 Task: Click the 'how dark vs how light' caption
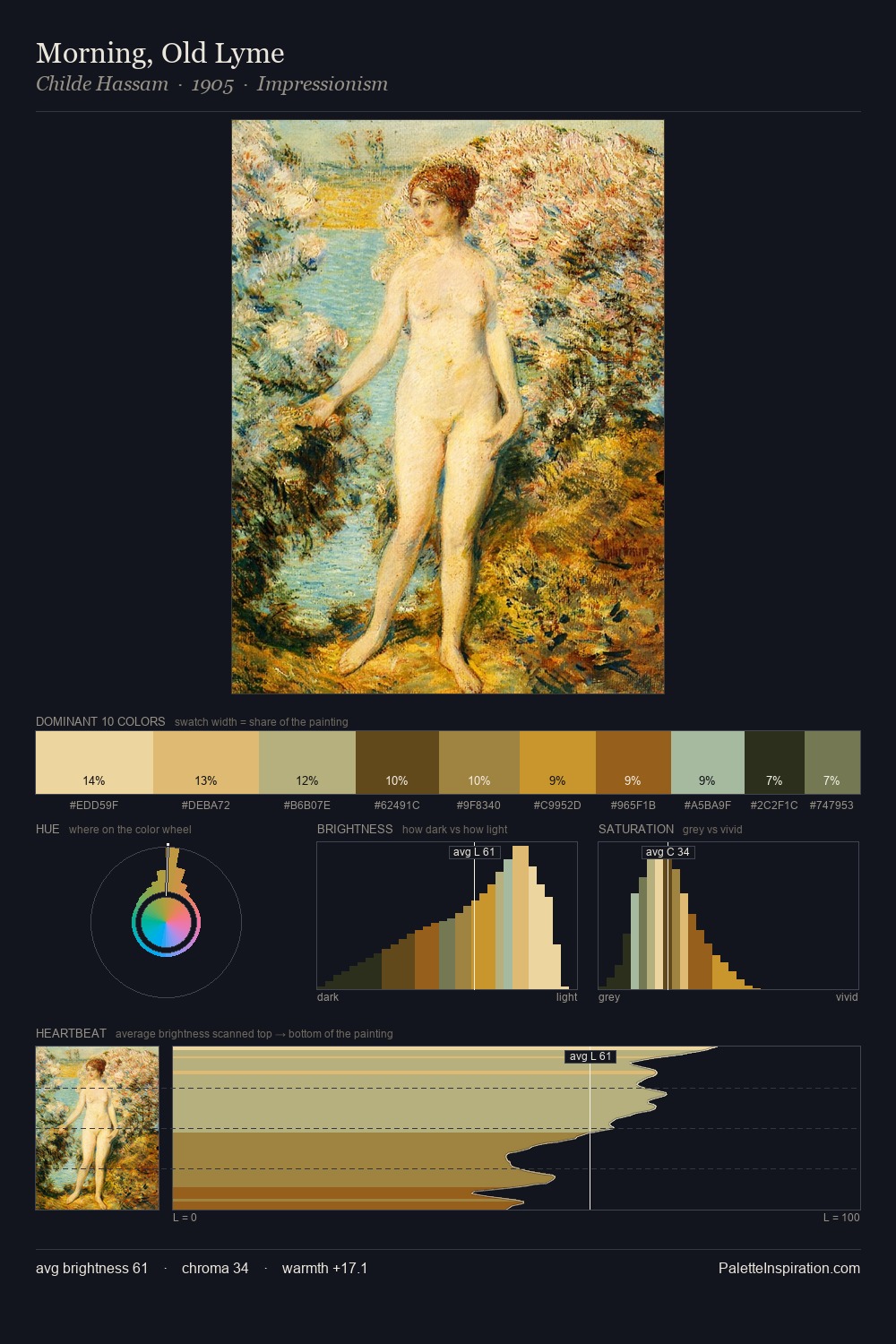click(455, 830)
